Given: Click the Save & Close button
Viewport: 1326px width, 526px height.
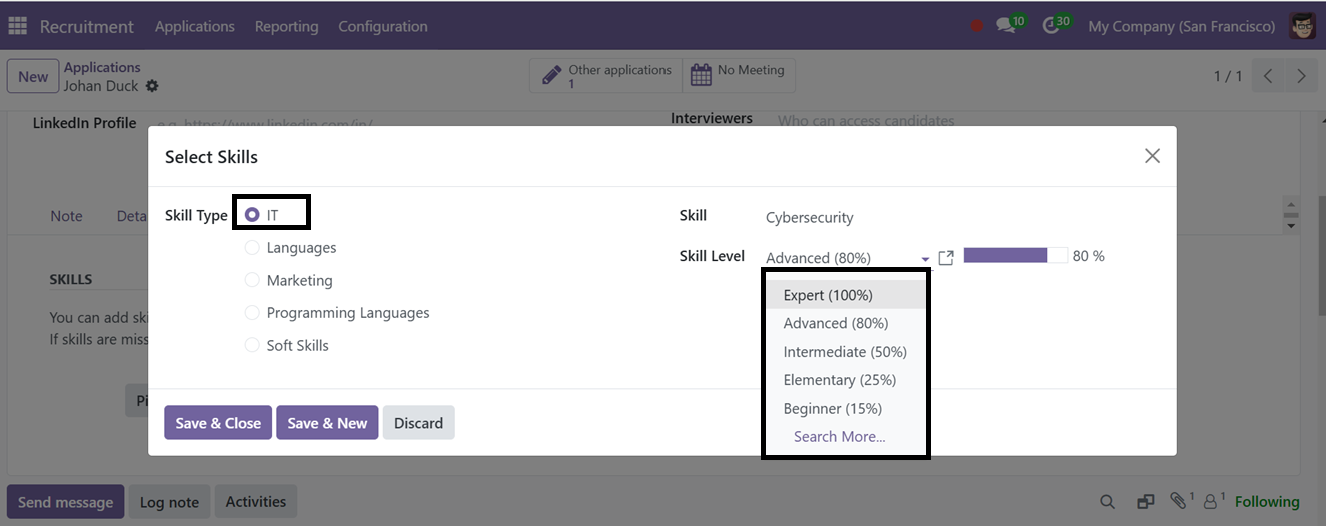Looking at the screenshot, I should click(x=218, y=423).
